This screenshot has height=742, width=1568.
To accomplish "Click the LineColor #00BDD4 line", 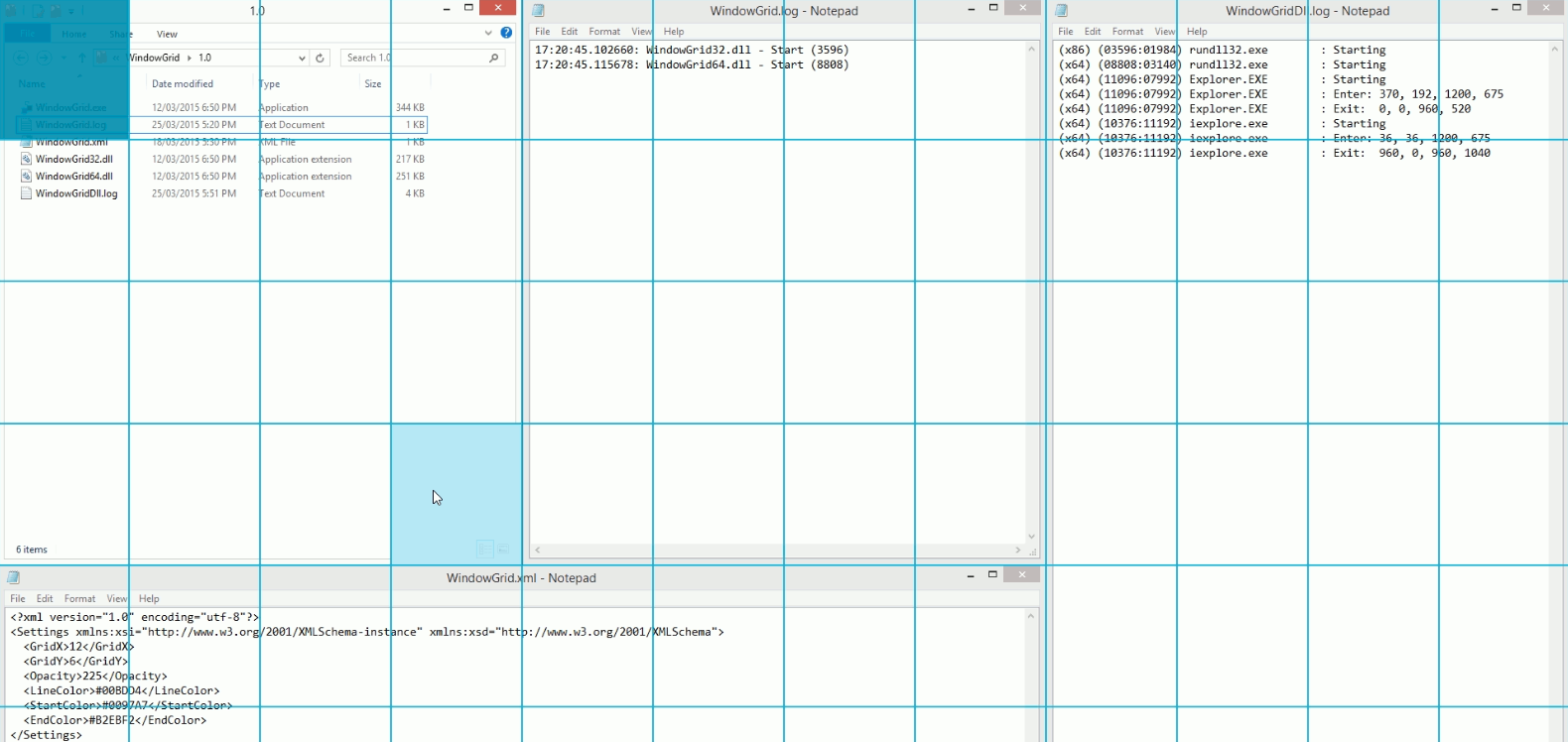I will click(x=122, y=691).
